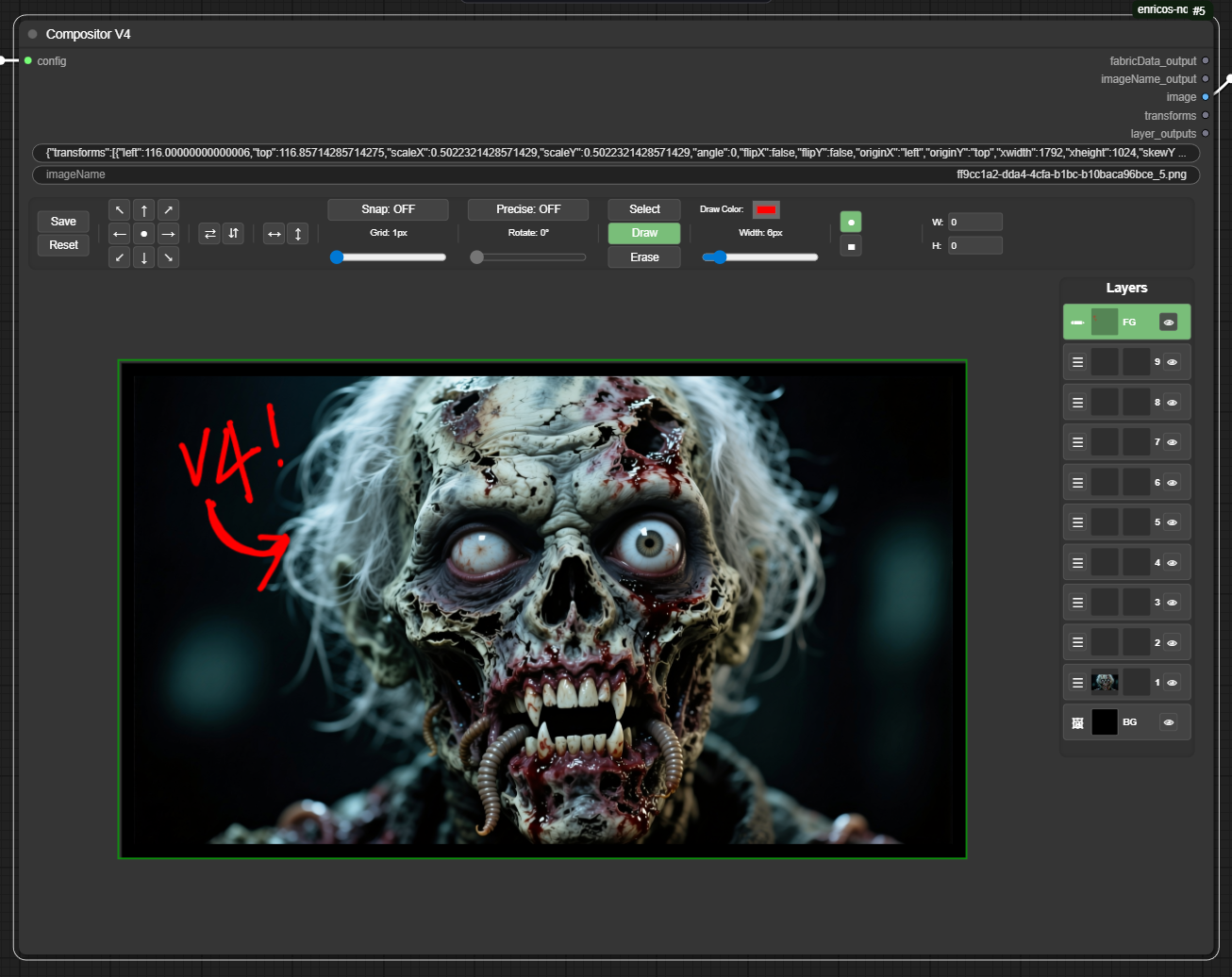Click the Reset button
Image resolution: width=1232 pixels, height=977 pixels.
pyautogui.click(x=63, y=245)
